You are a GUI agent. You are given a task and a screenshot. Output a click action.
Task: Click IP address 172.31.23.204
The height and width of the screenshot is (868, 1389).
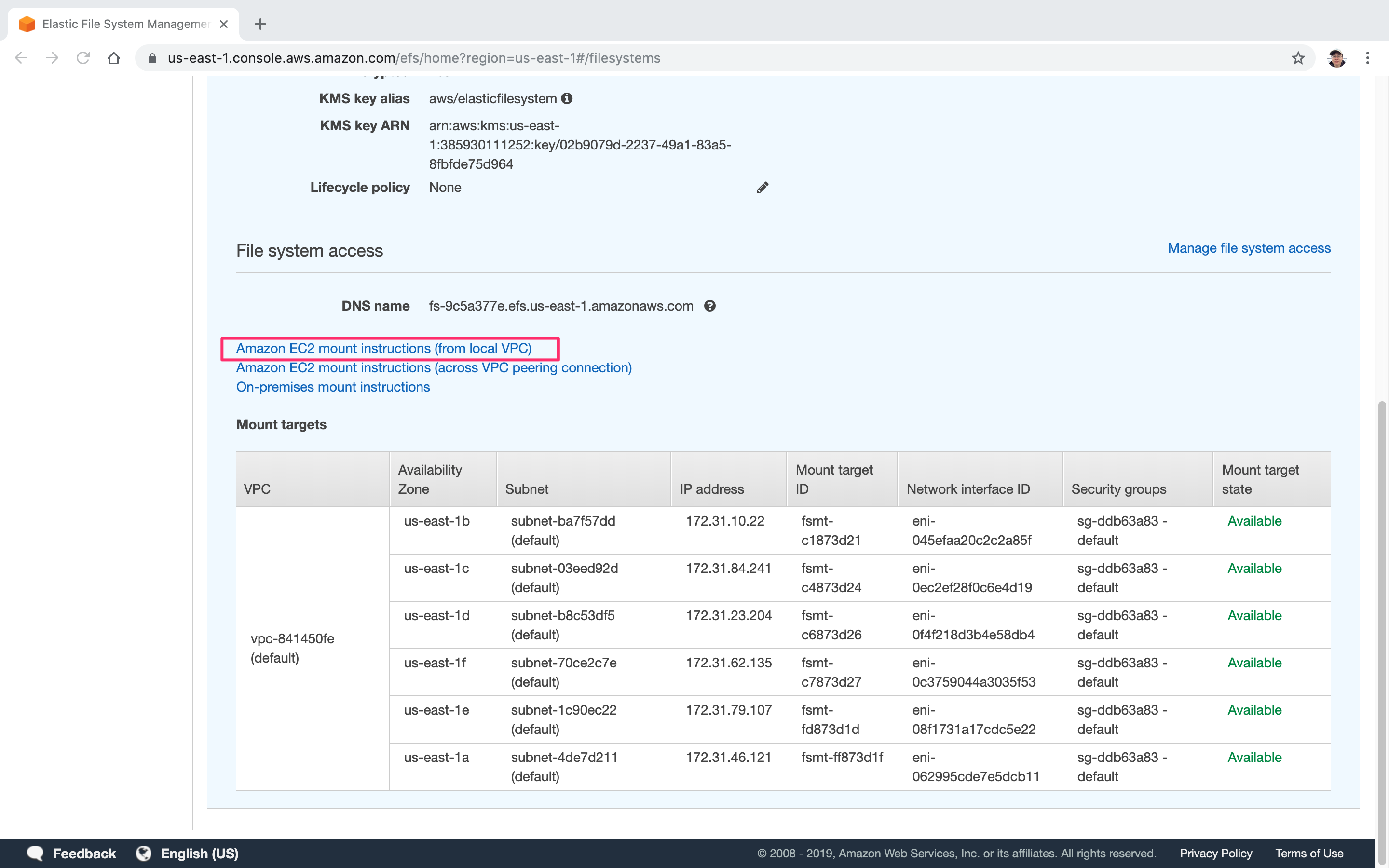tap(728, 615)
